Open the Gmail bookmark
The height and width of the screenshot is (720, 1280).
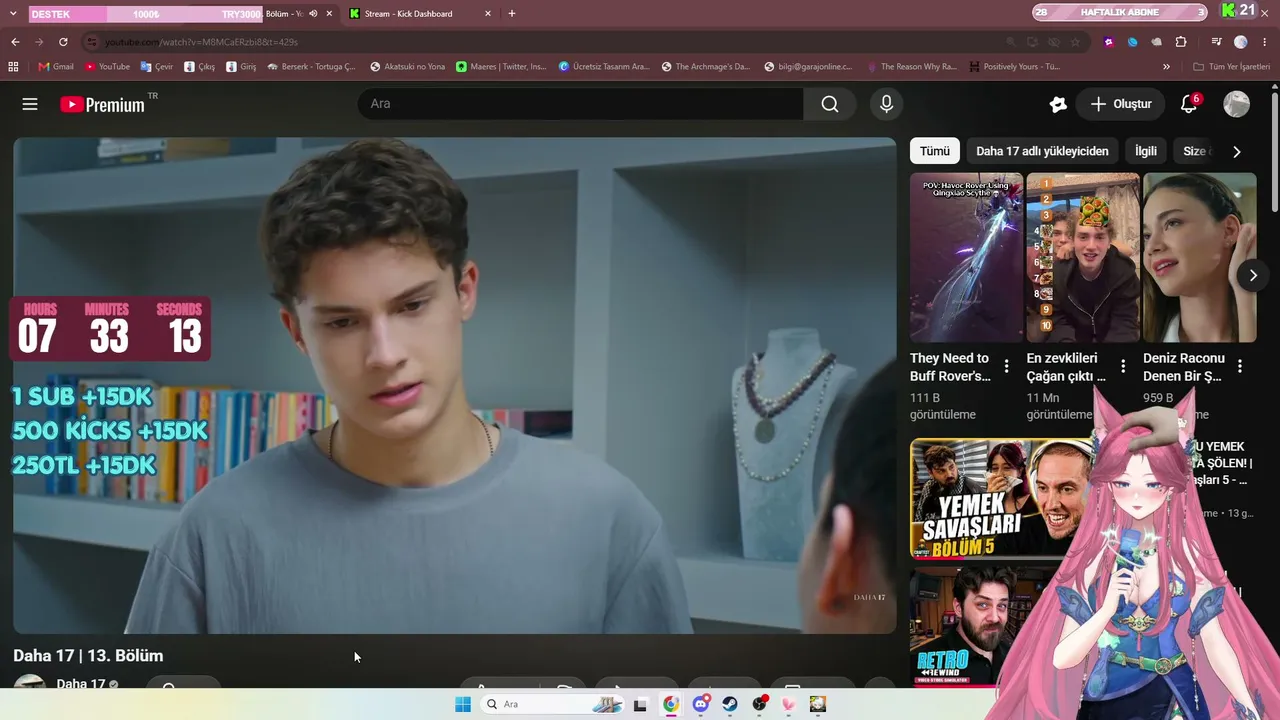point(56,67)
